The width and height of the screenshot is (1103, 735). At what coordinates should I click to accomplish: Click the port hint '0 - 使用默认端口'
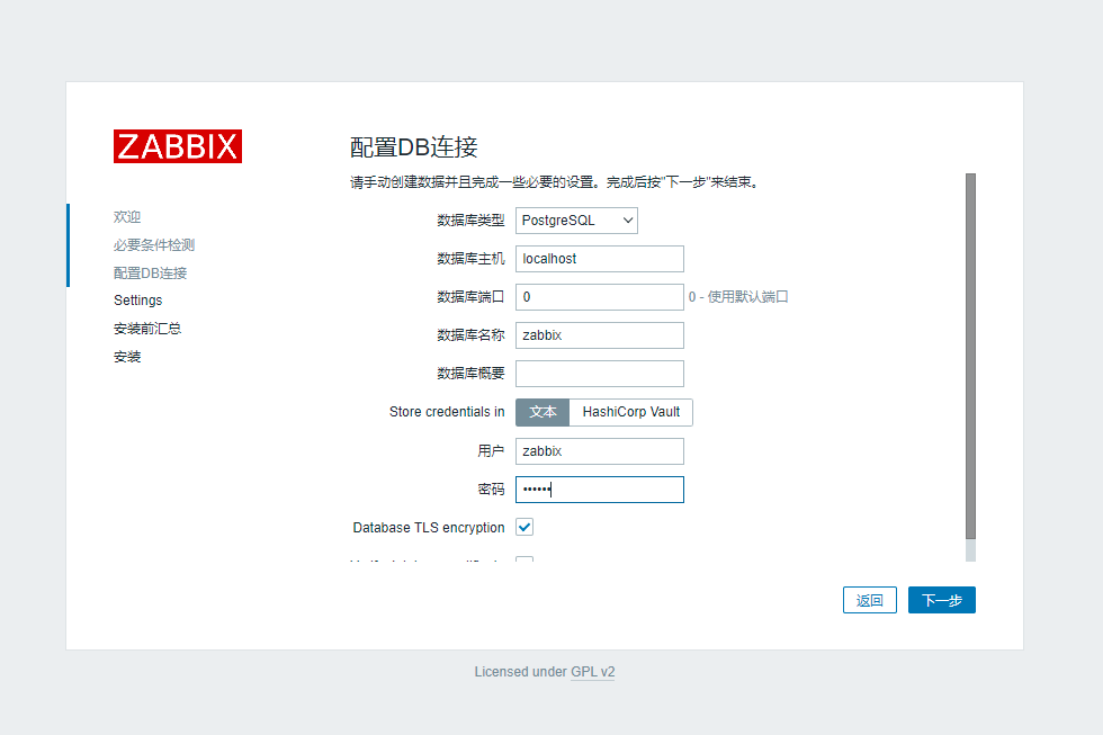(x=738, y=297)
